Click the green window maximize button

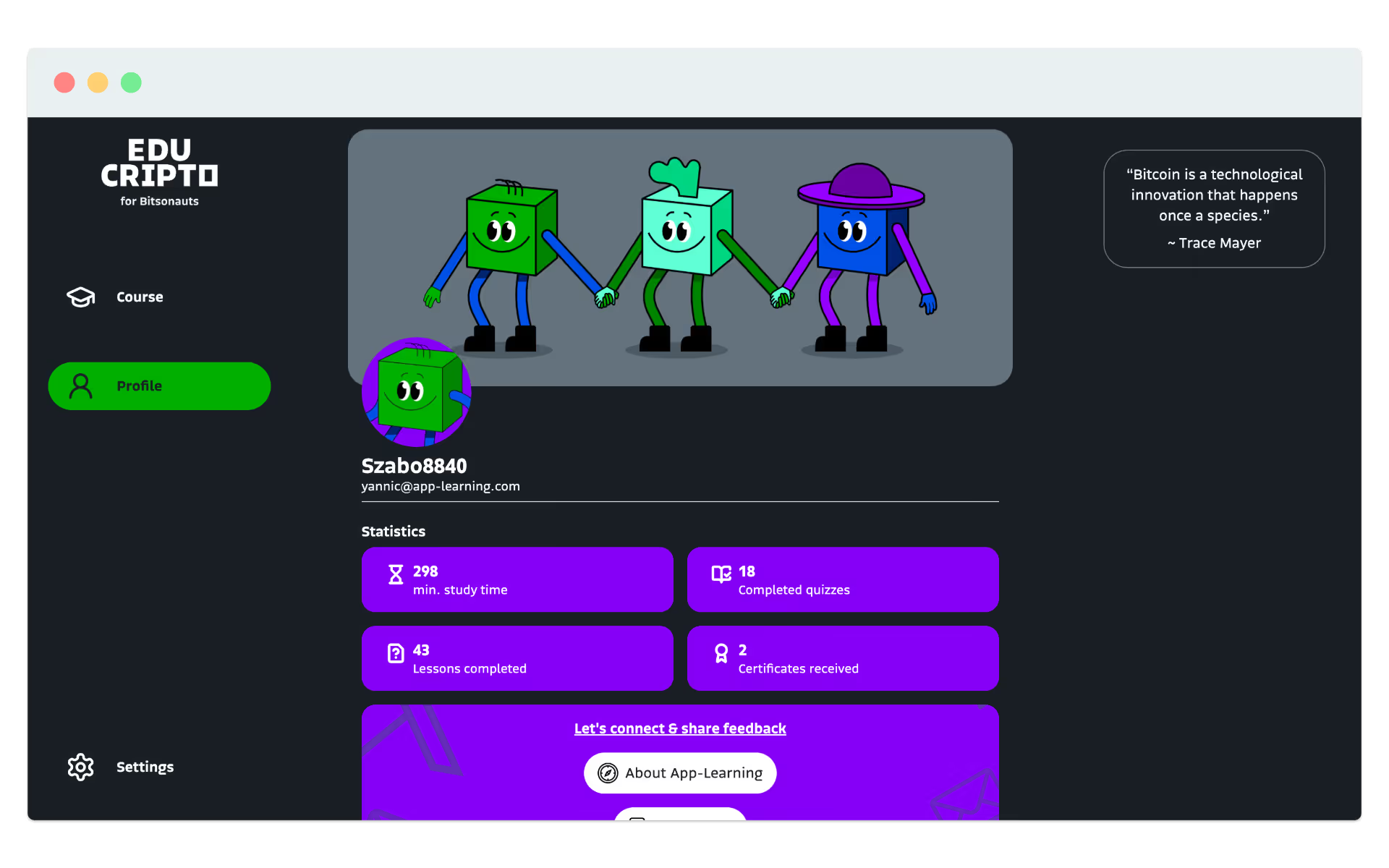click(131, 82)
